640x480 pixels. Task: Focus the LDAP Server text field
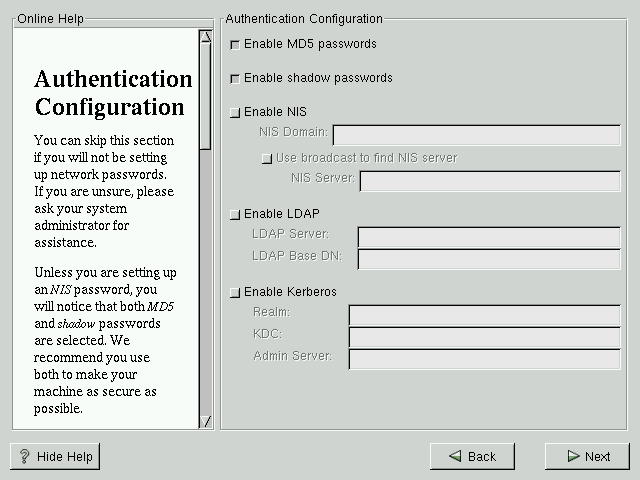tap(488, 237)
